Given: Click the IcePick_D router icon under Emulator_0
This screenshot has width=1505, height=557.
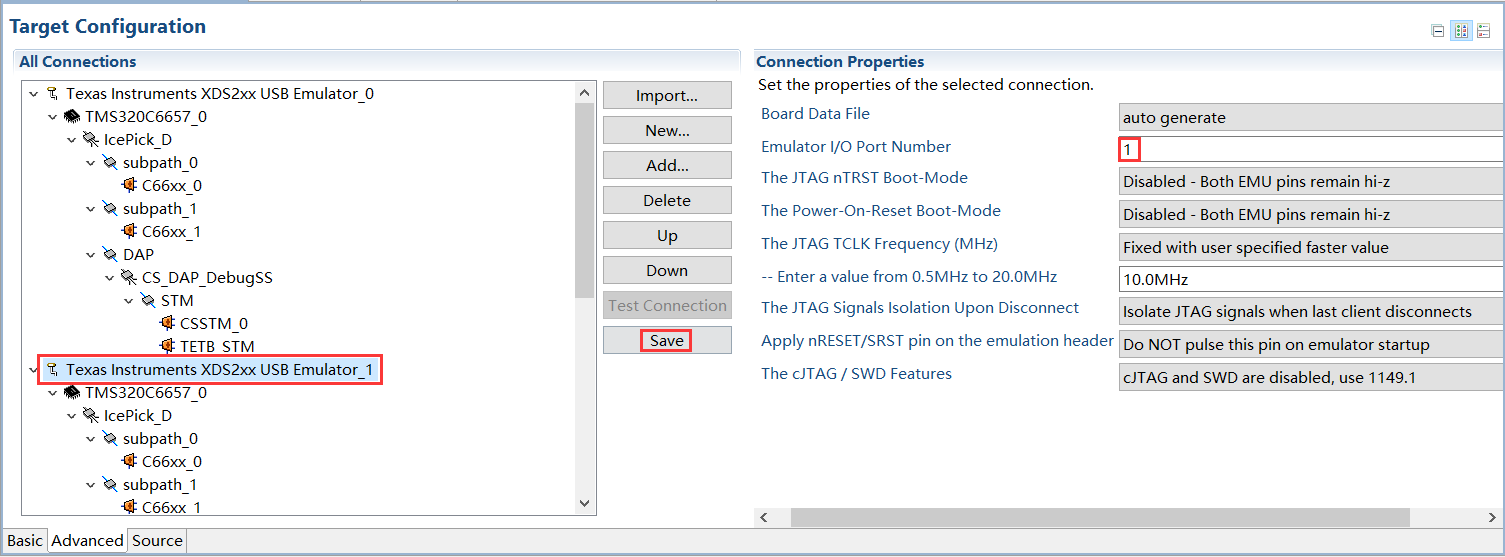Looking at the screenshot, I should tap(91, 140).
